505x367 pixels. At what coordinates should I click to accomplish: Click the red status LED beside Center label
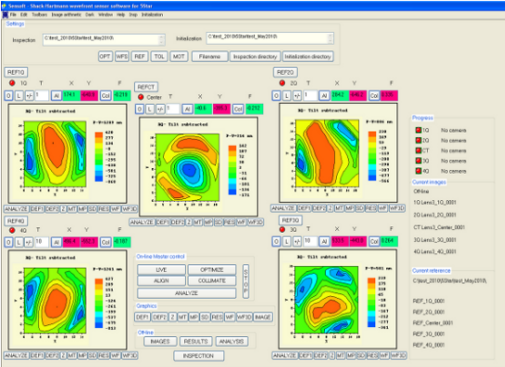(x=141, y=97)
